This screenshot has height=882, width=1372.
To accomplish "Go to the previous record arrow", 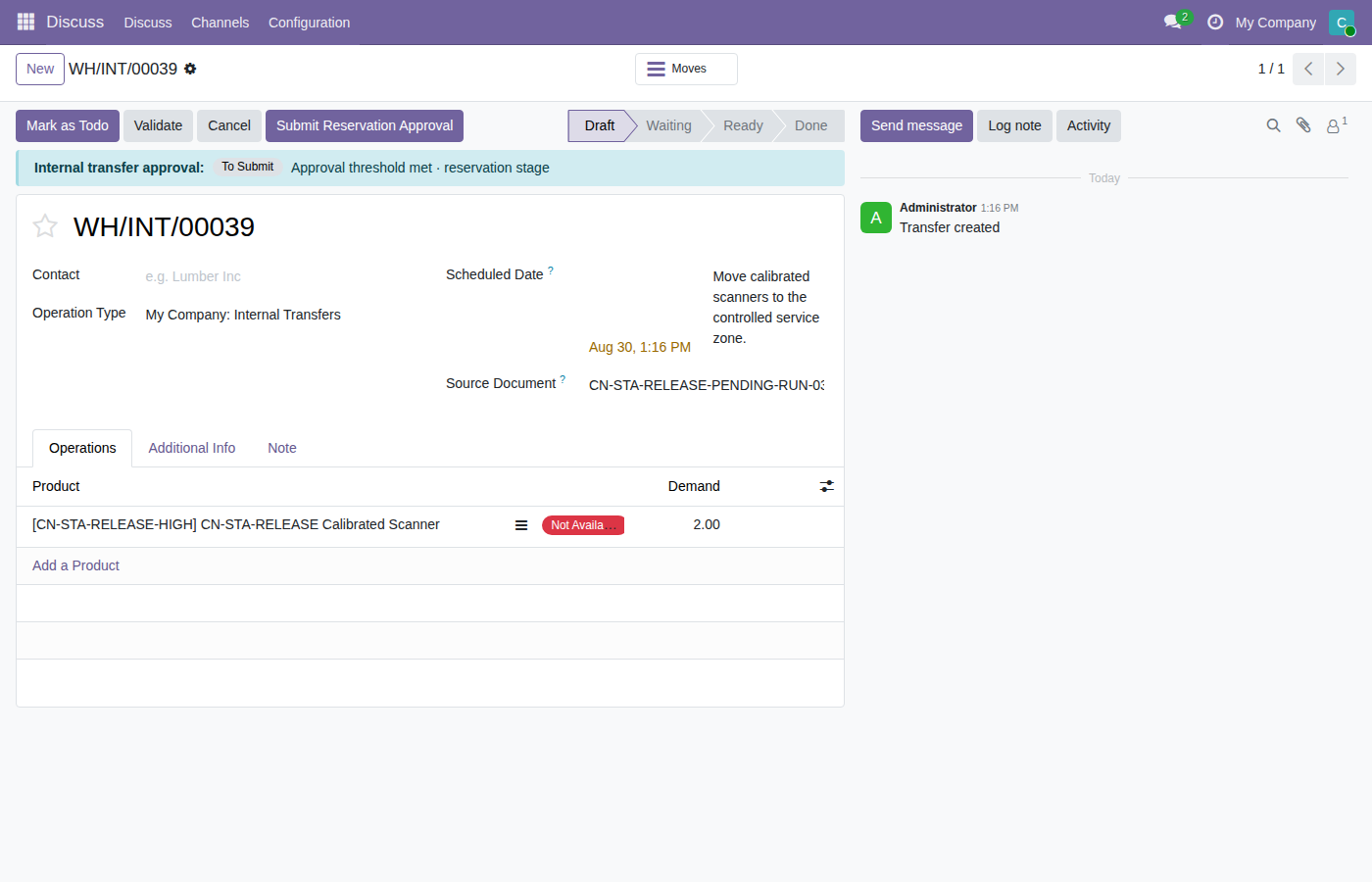I will [x=1308, y=69].
